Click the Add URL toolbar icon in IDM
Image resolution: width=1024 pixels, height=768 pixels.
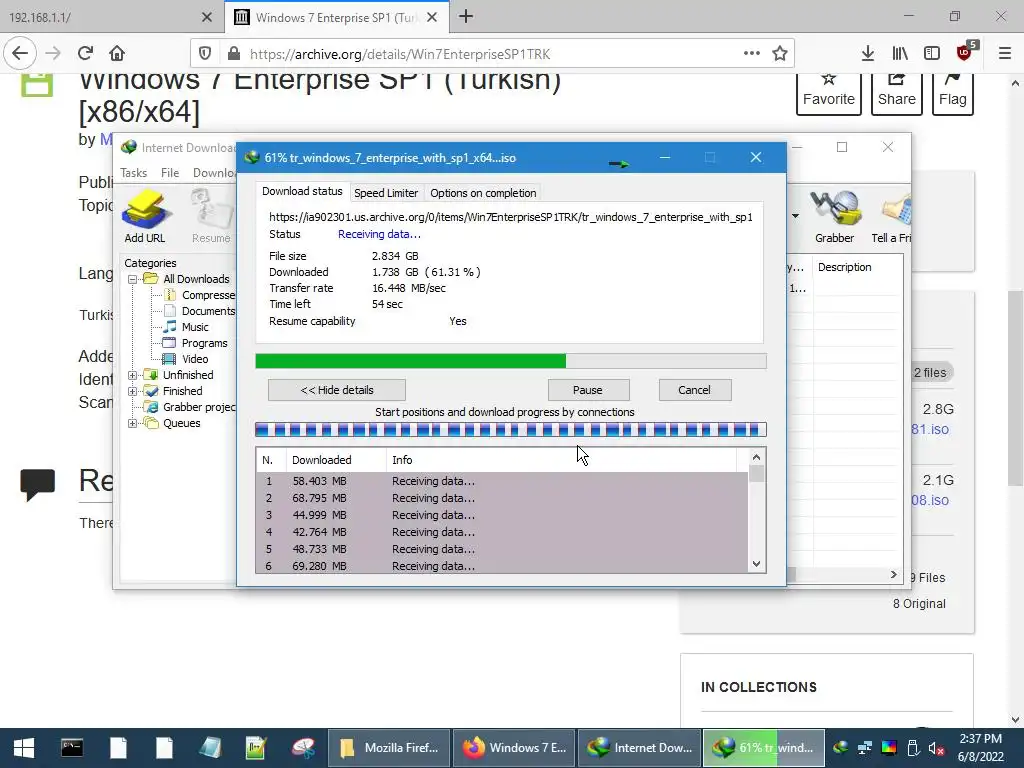pyautogui.click(x=145, y=216)
